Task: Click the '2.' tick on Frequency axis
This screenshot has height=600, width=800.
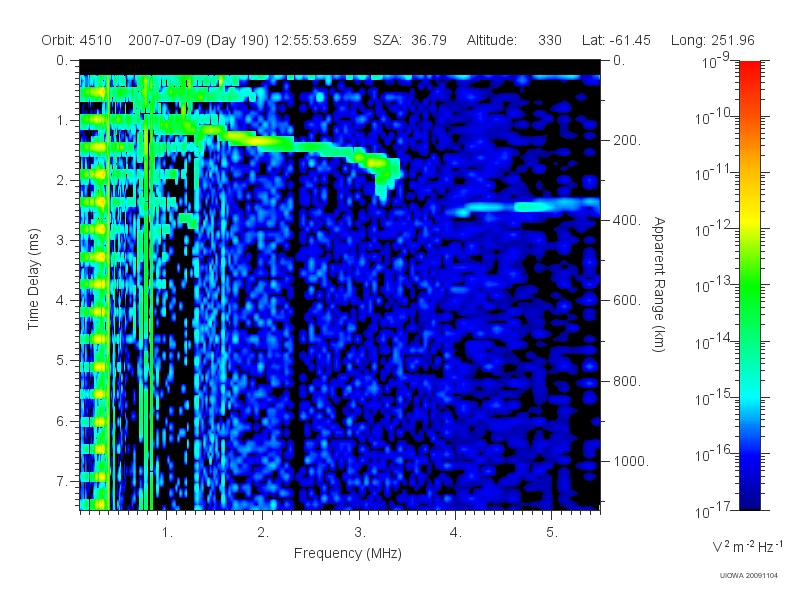Action: pos(263,533)
